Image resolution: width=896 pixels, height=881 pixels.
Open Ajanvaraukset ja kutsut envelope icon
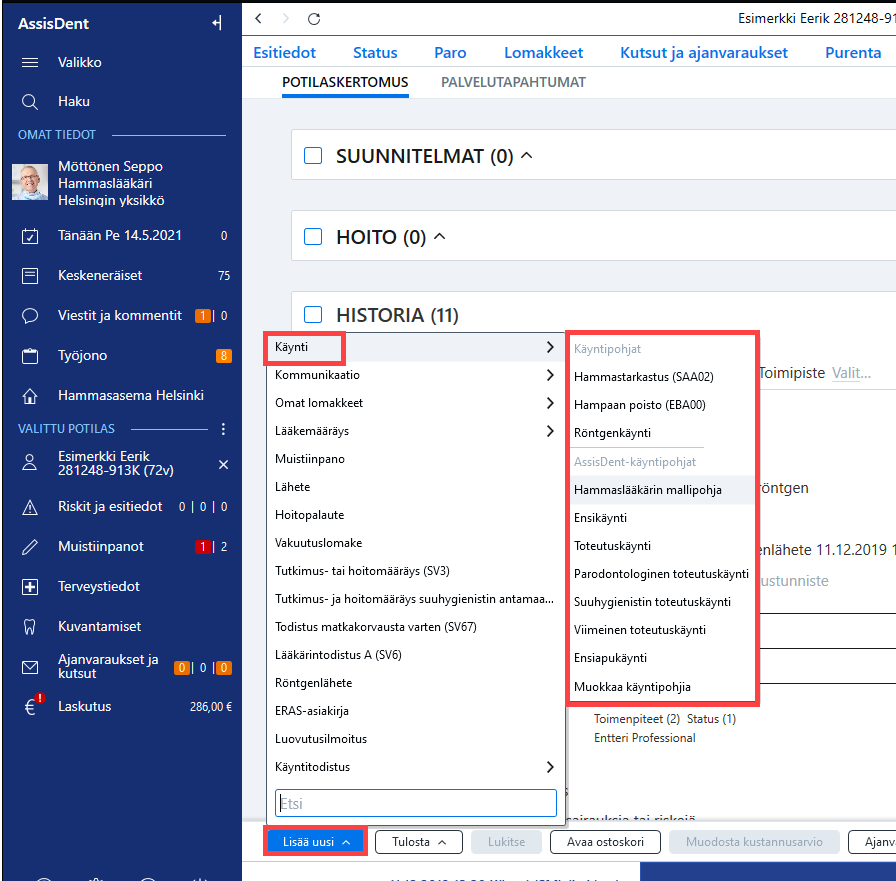pos(30,667)
